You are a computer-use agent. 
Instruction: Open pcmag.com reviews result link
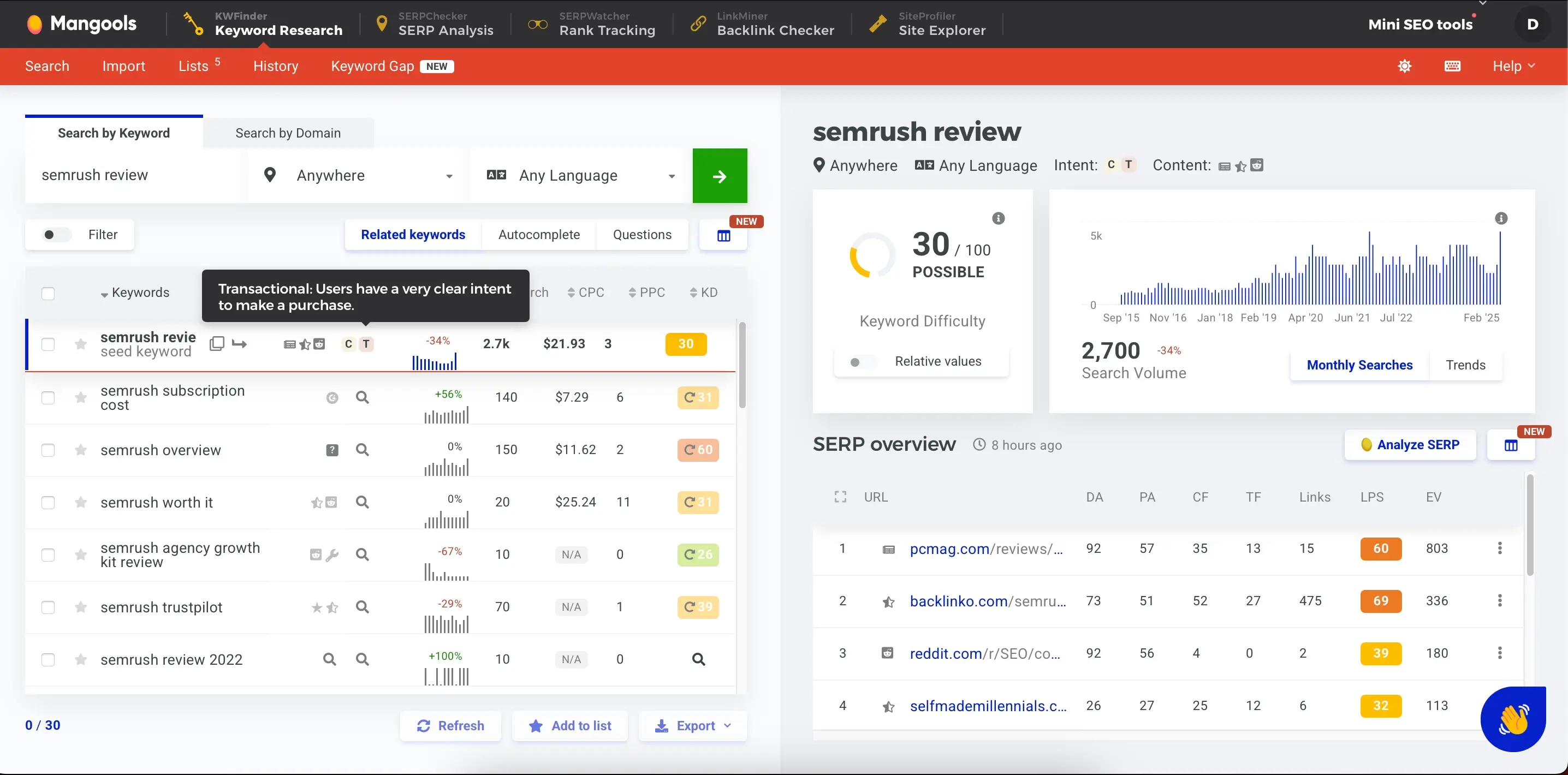tap(986, 549)
